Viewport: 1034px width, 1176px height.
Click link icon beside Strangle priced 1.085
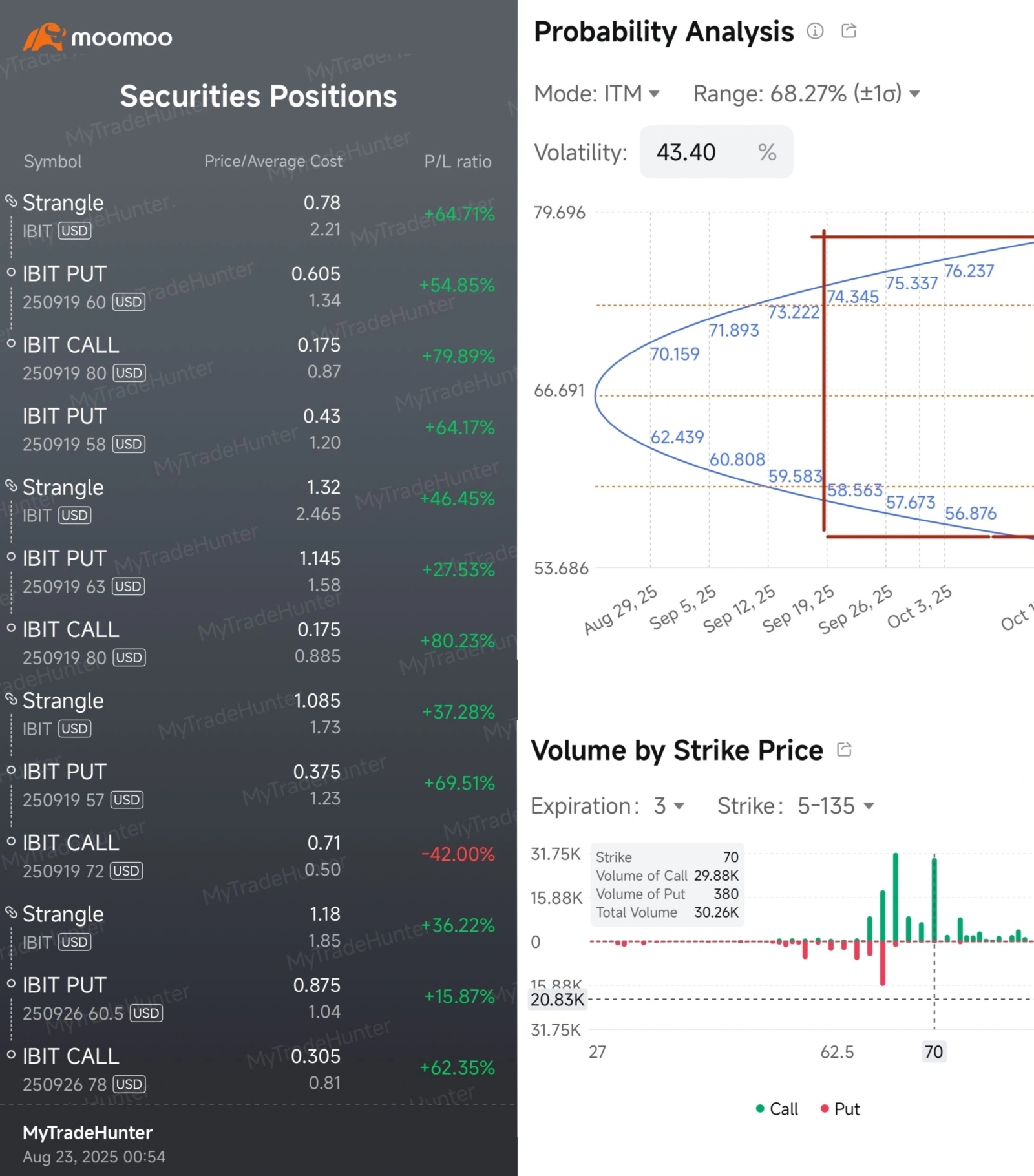11,698
